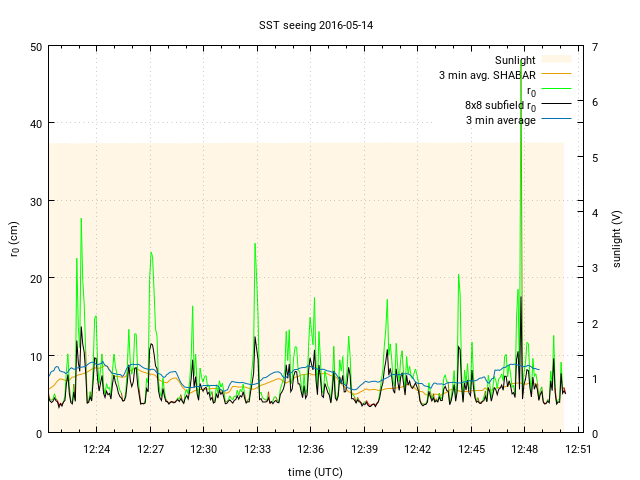Click the 12:48 time axis tick label
640x480 pixels.
pos(525,450)
